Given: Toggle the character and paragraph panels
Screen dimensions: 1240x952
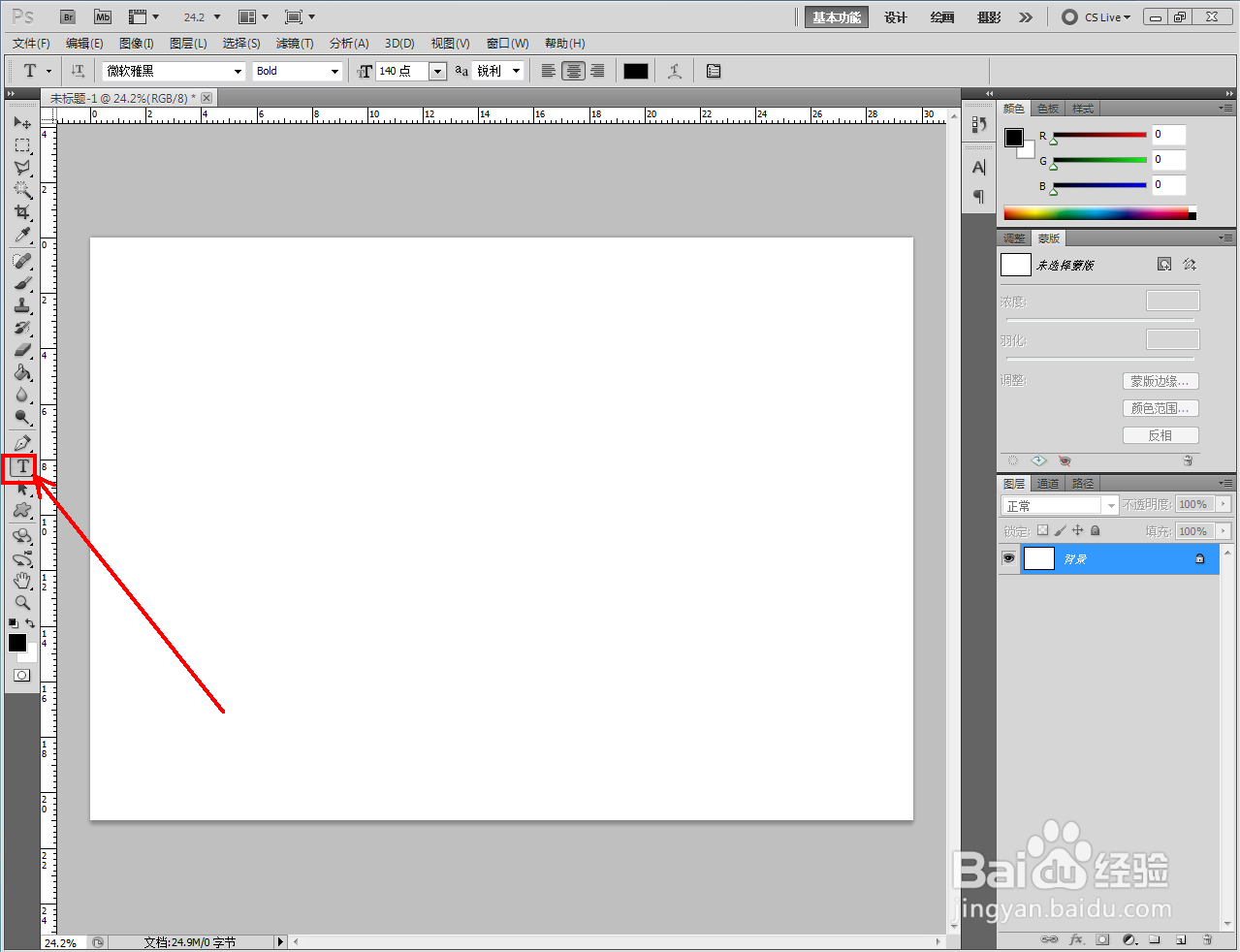Looking at the screenshot, I should [714, 71].
